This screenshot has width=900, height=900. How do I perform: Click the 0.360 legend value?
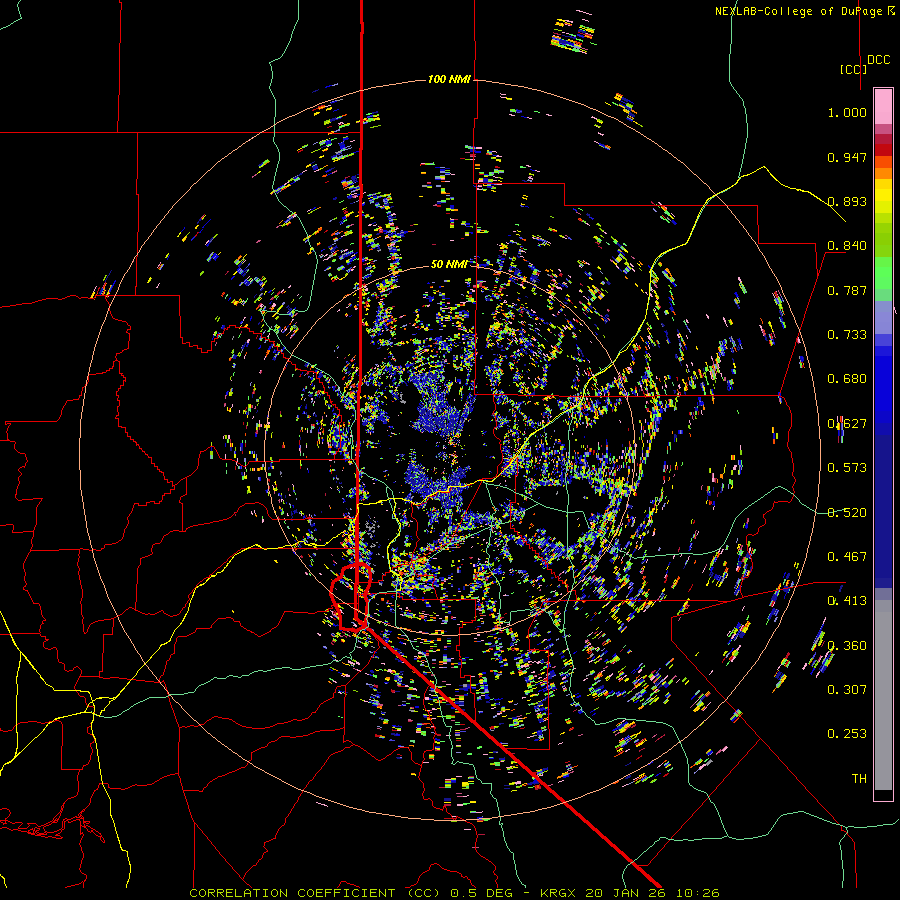coord(847,646)
